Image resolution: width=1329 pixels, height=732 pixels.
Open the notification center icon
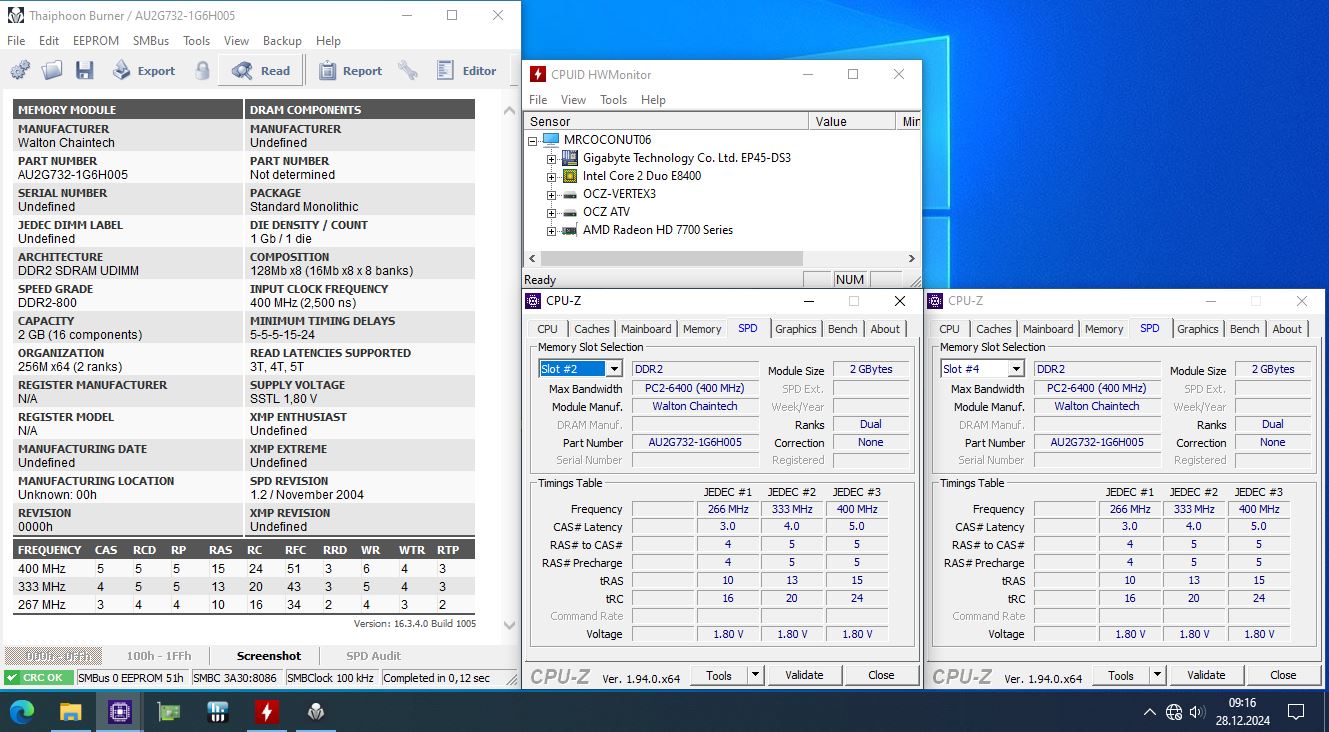(1296, 712)
